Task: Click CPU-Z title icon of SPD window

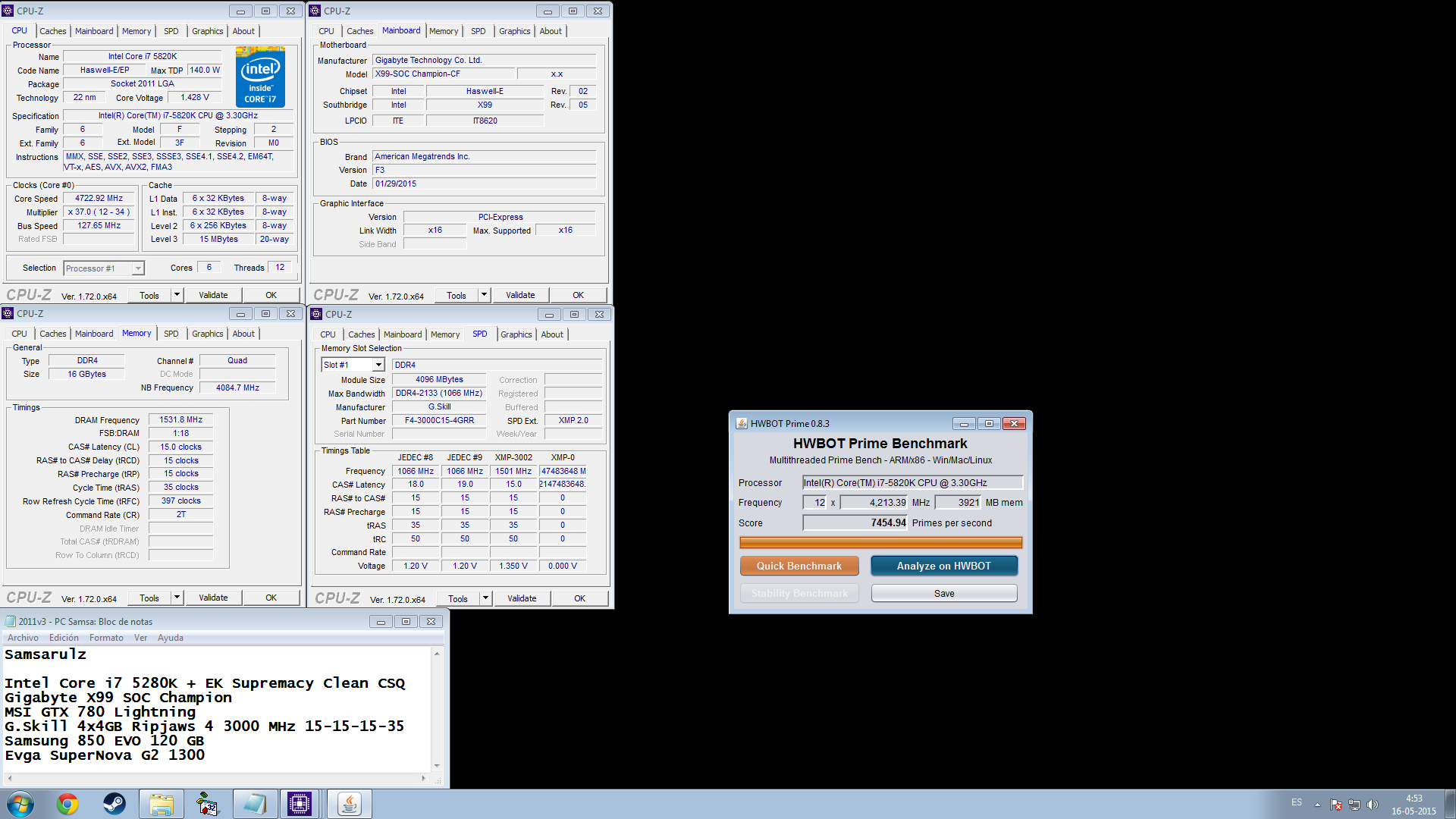Action: [316, 314]
